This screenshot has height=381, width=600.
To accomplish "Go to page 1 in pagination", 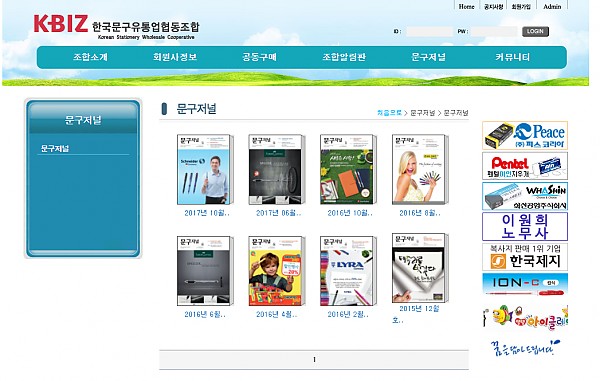I will click(314, 360).
